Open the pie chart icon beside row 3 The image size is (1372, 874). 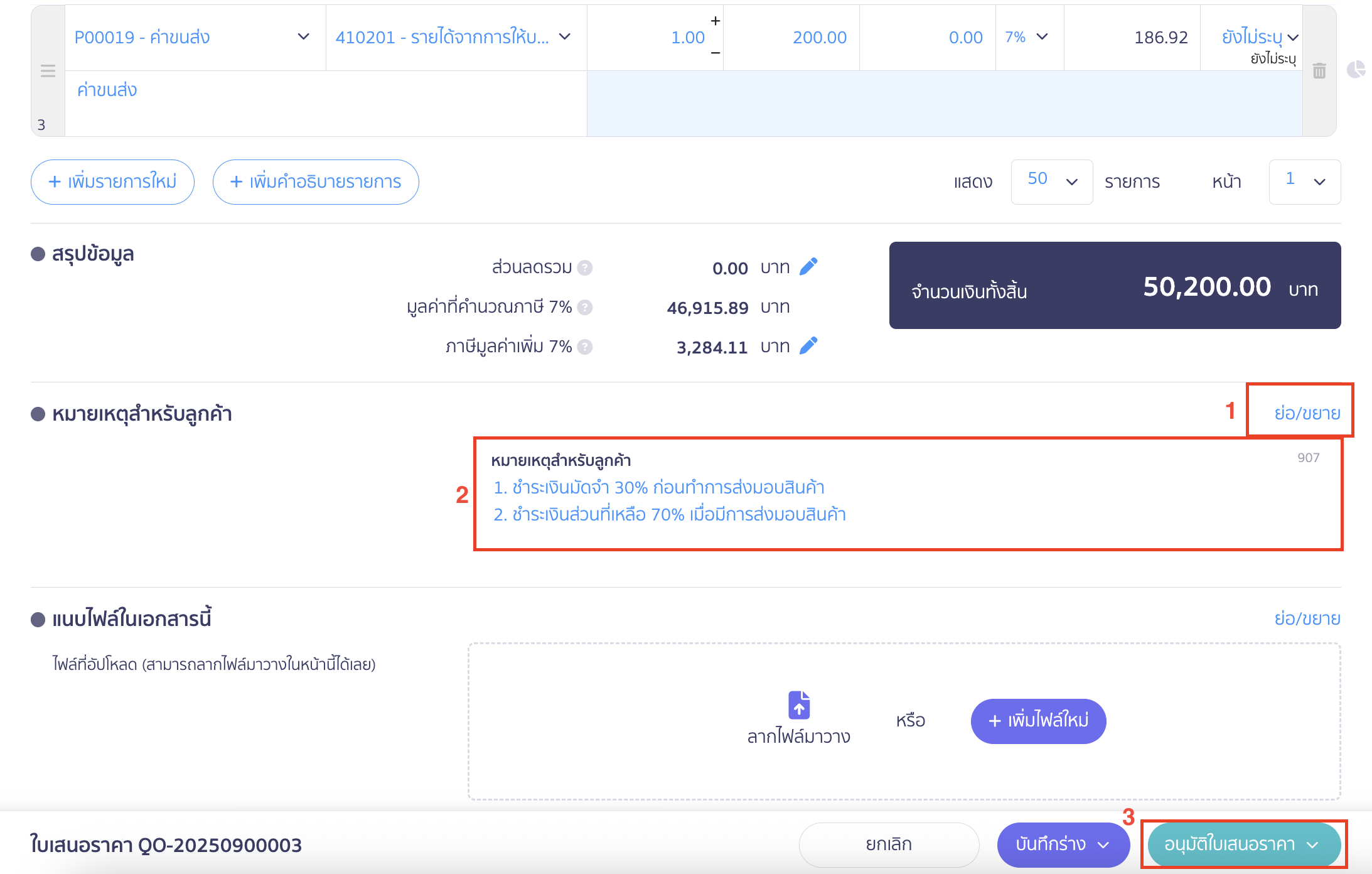[1356, 69]
